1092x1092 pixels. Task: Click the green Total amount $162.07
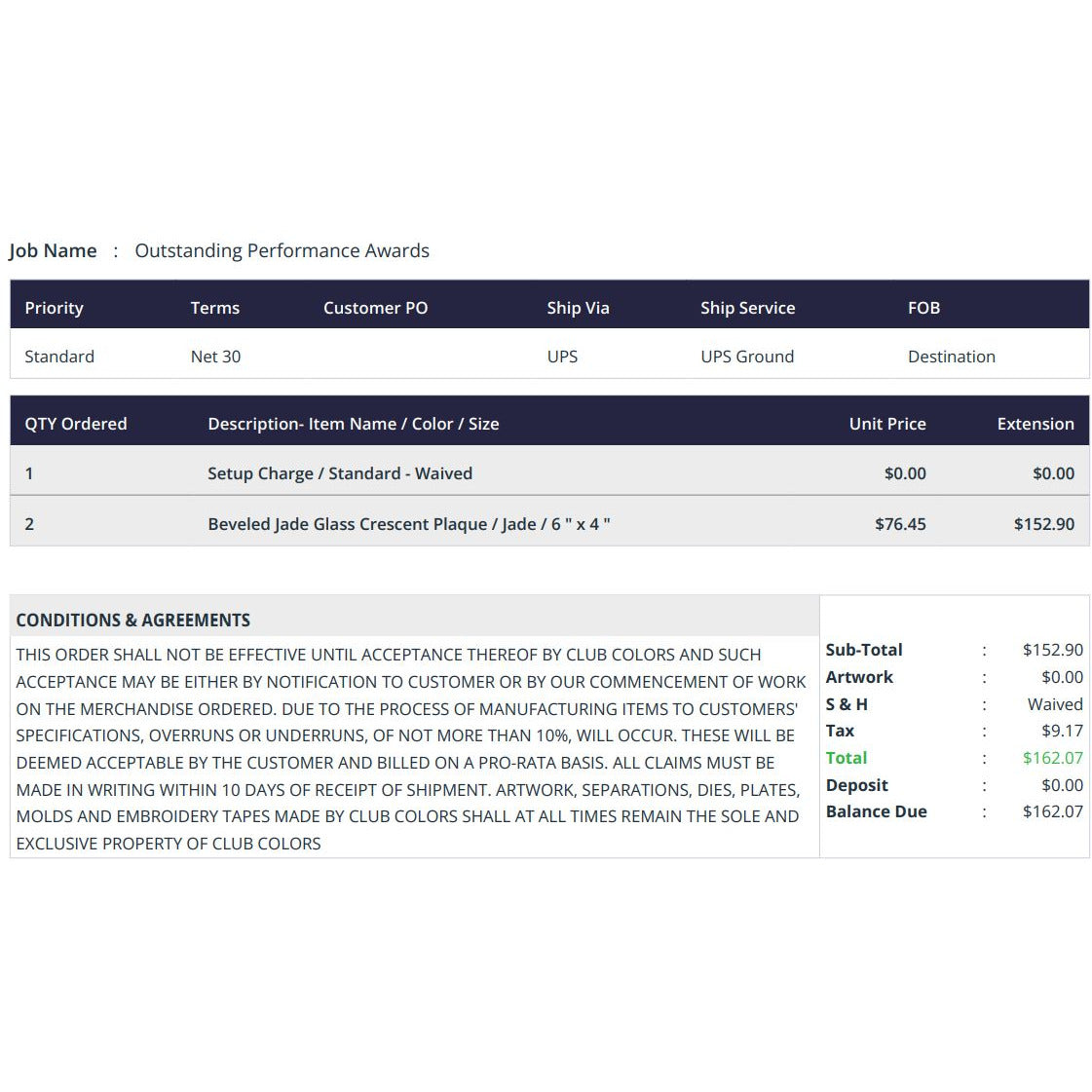tap(1053, 758)
